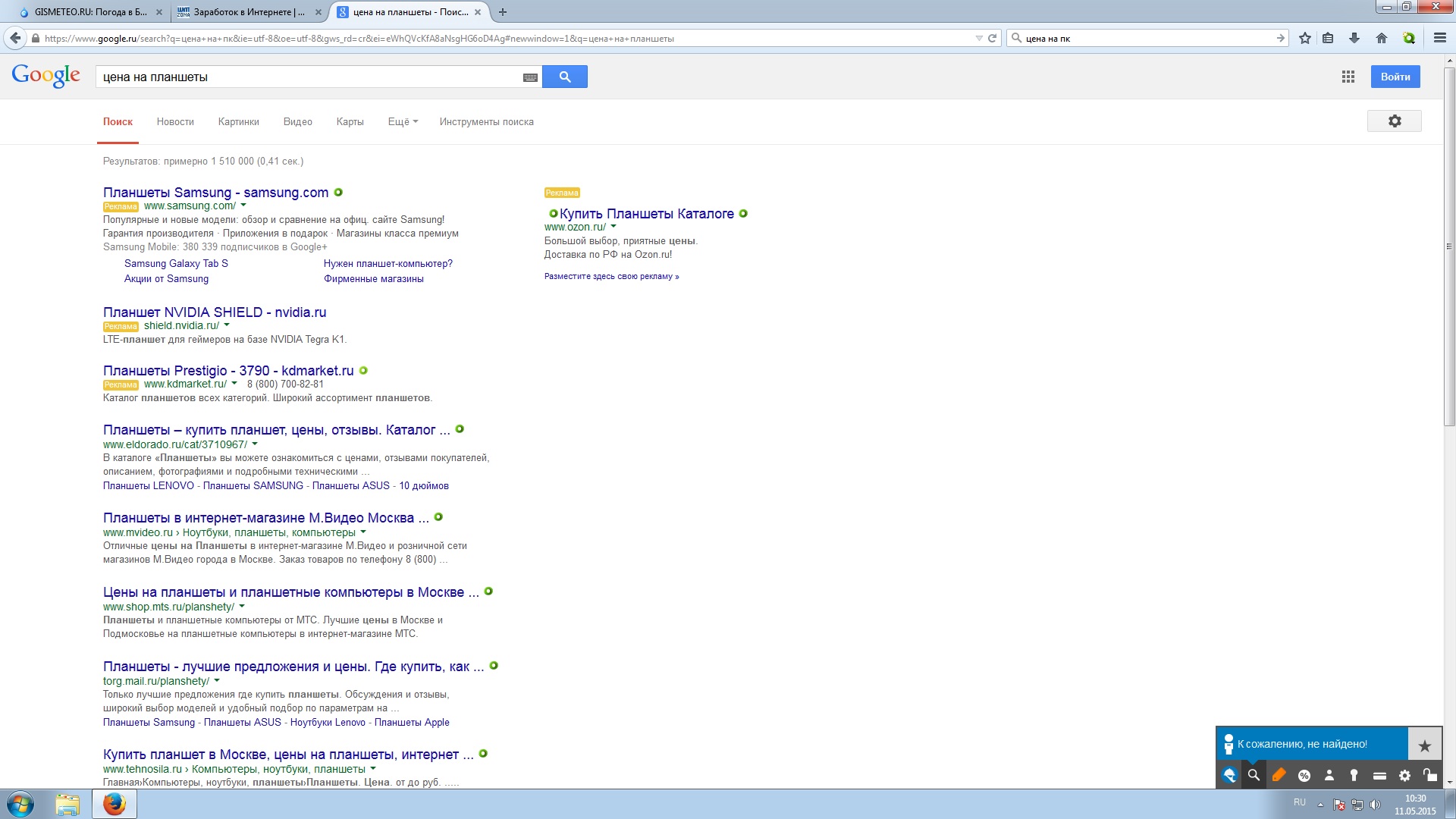Click the credit card icon in widget
The width and height of the screenshot is (1456, 819).
1380,775
